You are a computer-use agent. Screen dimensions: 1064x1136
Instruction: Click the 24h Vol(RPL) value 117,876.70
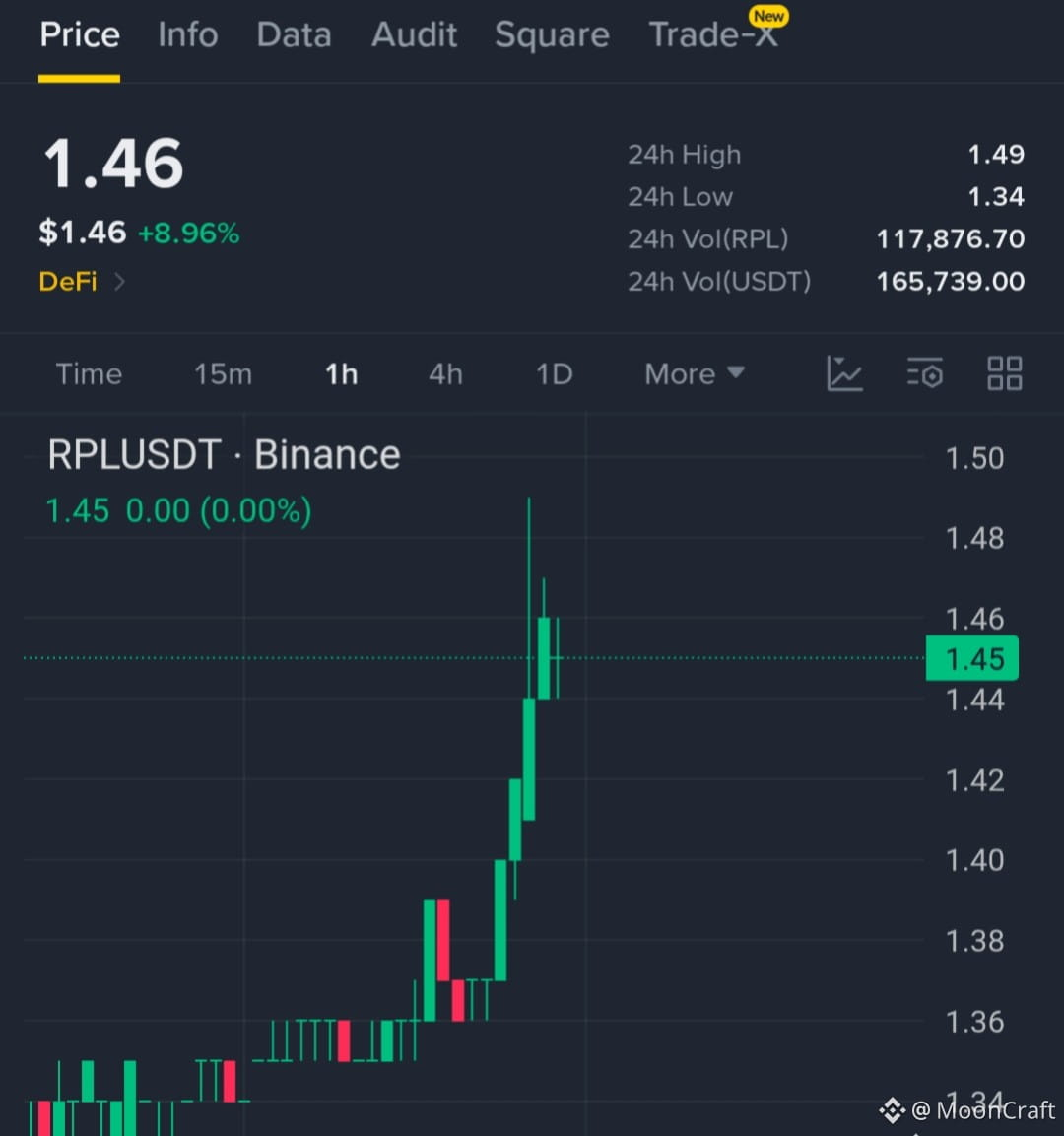click(951, 239)
